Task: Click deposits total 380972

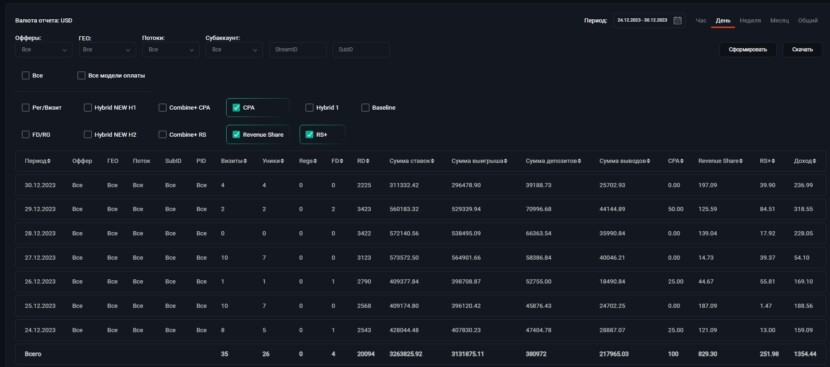Action: pos(537,354)
